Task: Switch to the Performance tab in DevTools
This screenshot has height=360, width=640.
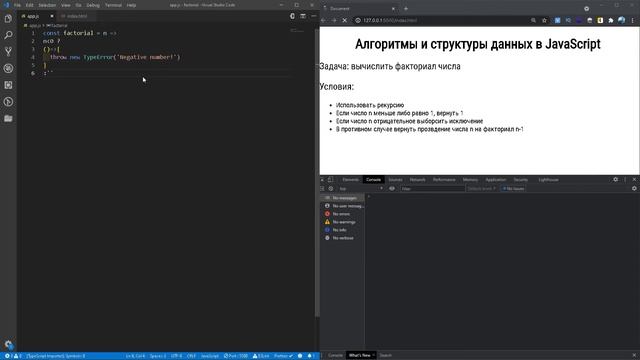Action: [444, 180]
